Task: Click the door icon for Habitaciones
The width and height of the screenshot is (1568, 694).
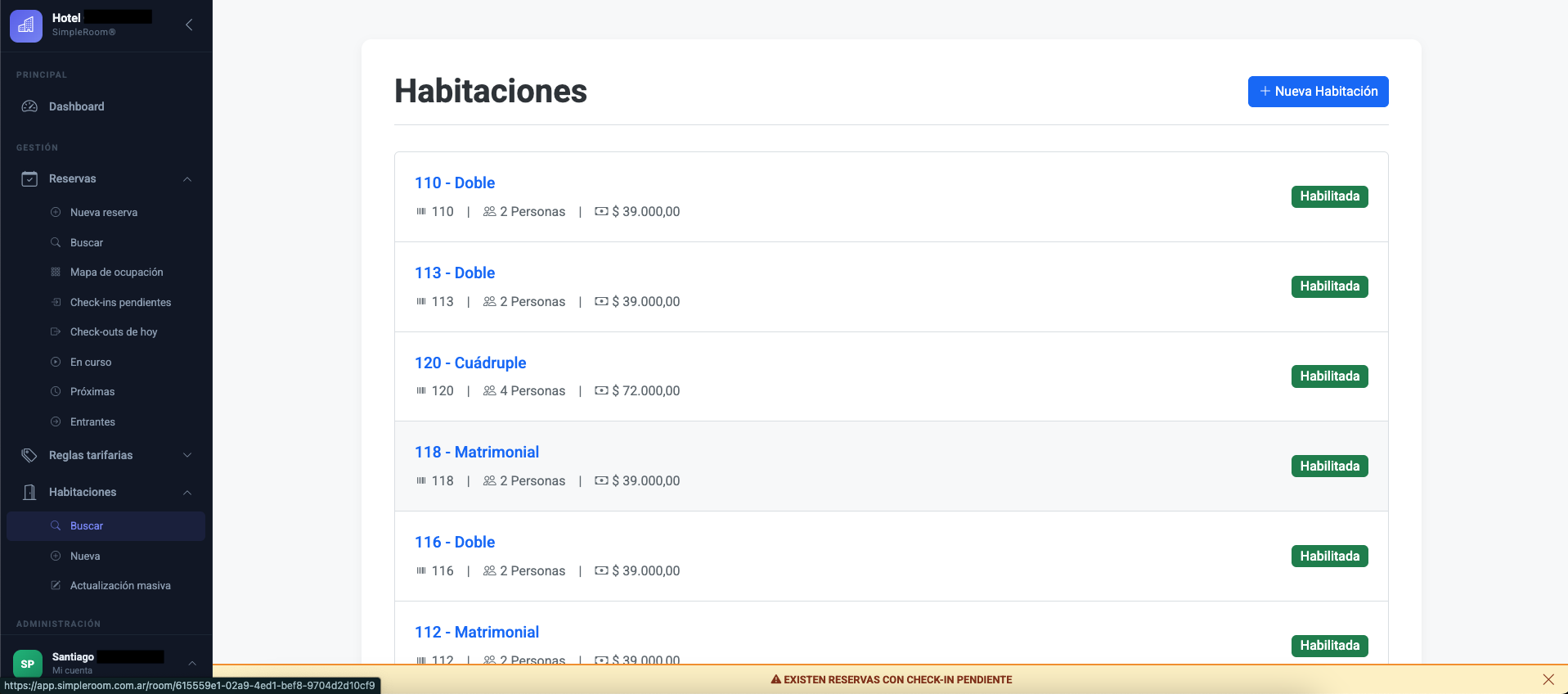Action: coord(29,492)
